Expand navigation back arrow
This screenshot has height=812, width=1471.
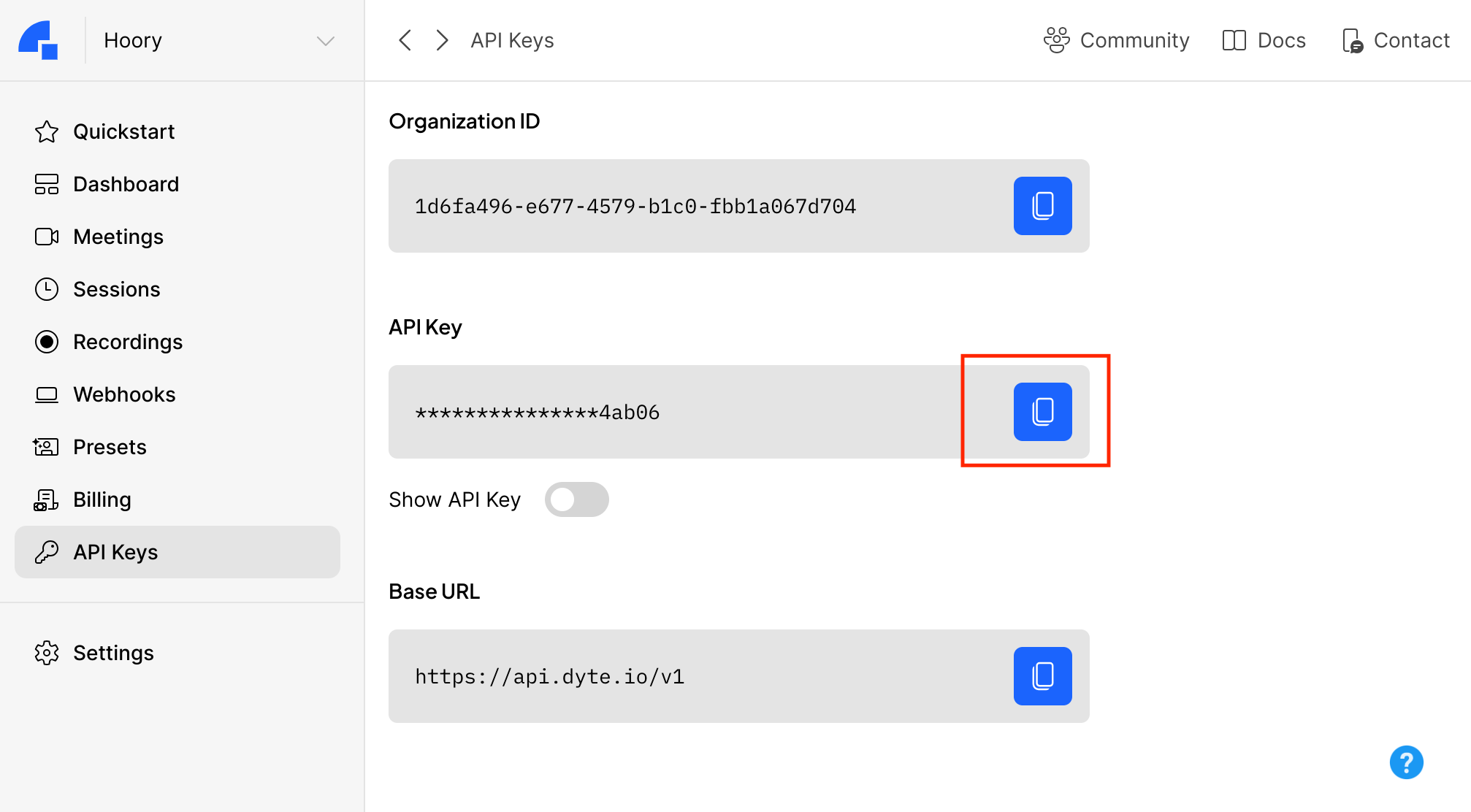tap(404, 40)
